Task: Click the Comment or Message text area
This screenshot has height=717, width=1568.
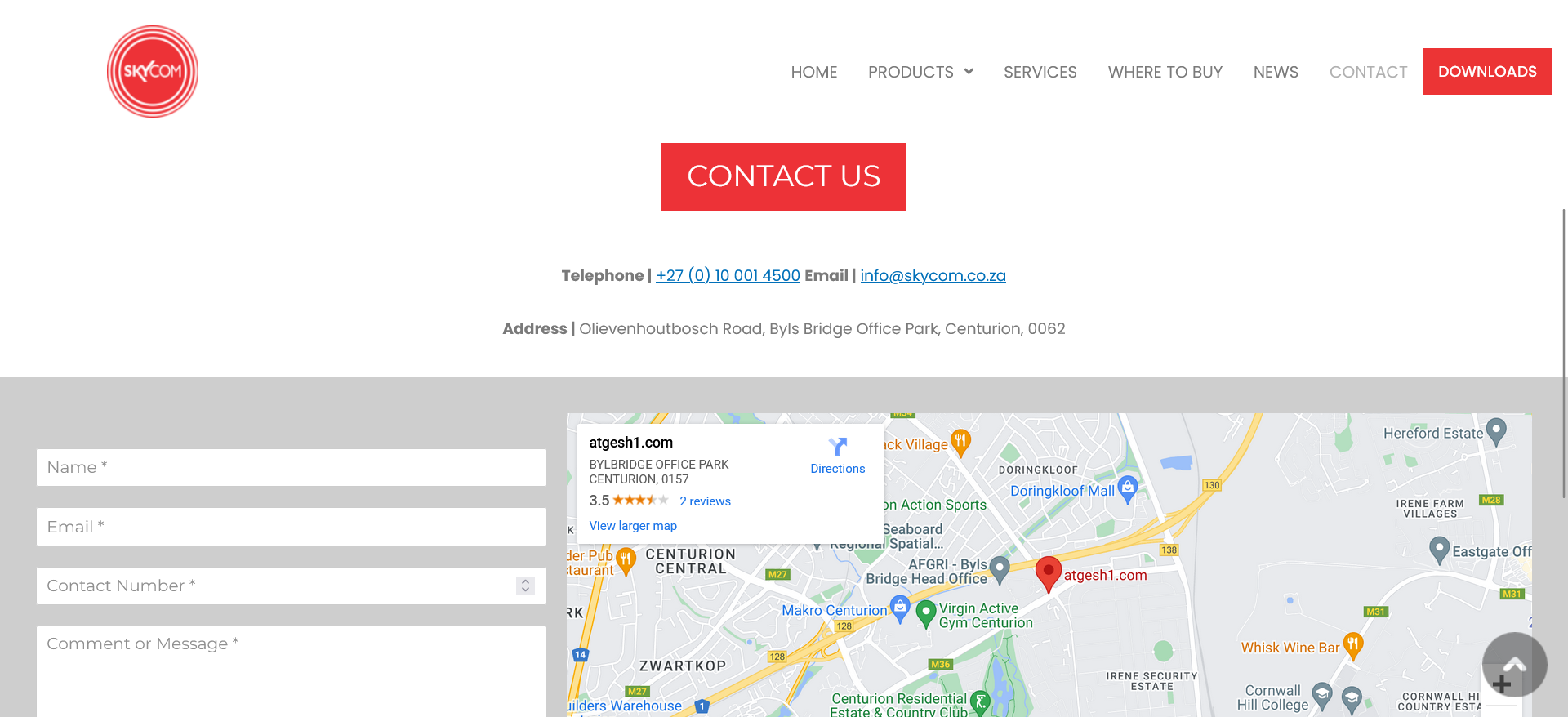Action: point(291,671)
